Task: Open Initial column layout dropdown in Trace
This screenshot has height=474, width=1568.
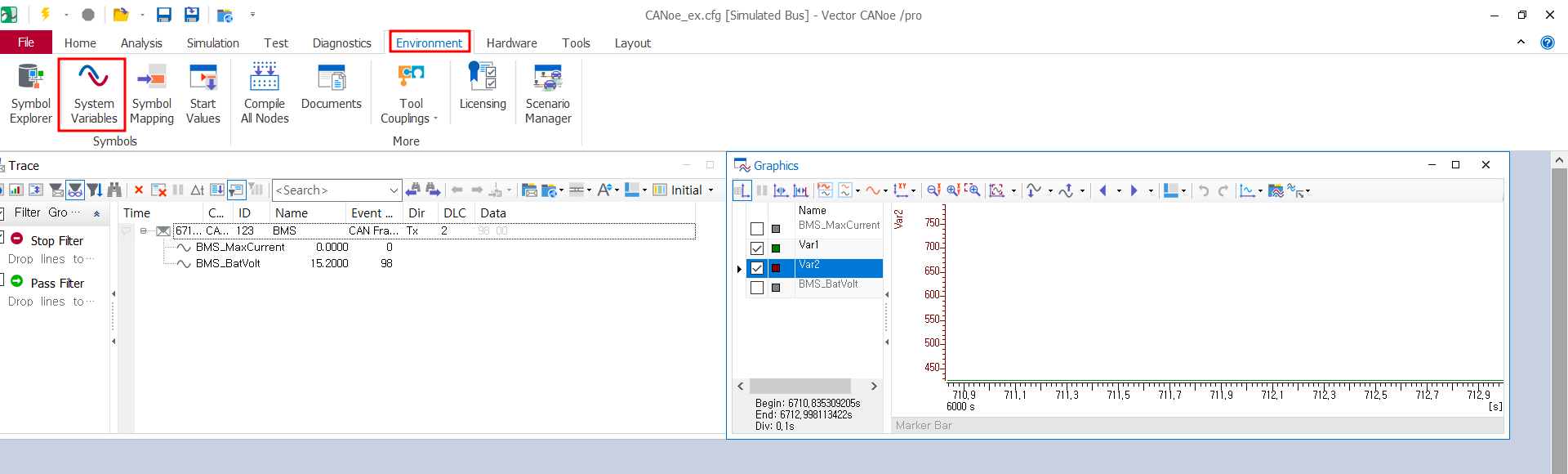Action: [710, 190]
